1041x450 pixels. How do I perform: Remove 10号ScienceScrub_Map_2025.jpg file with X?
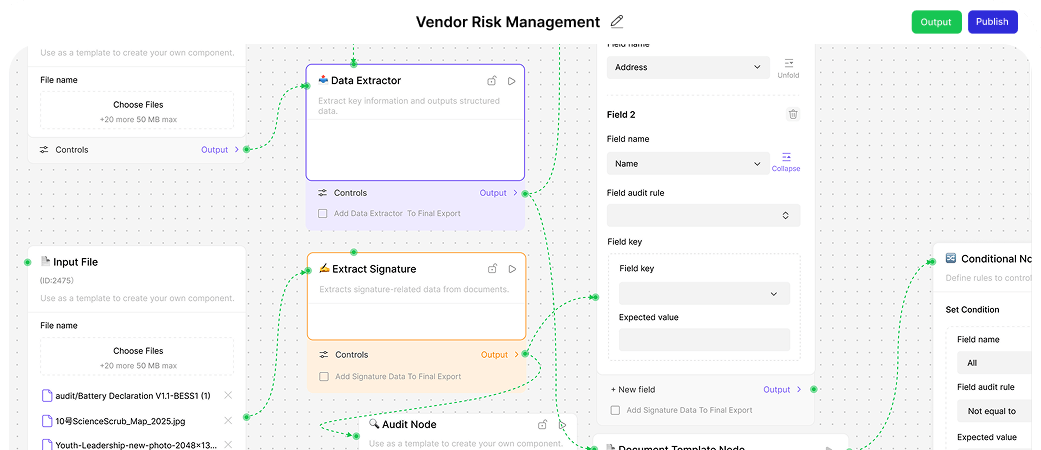click(228, 420)
